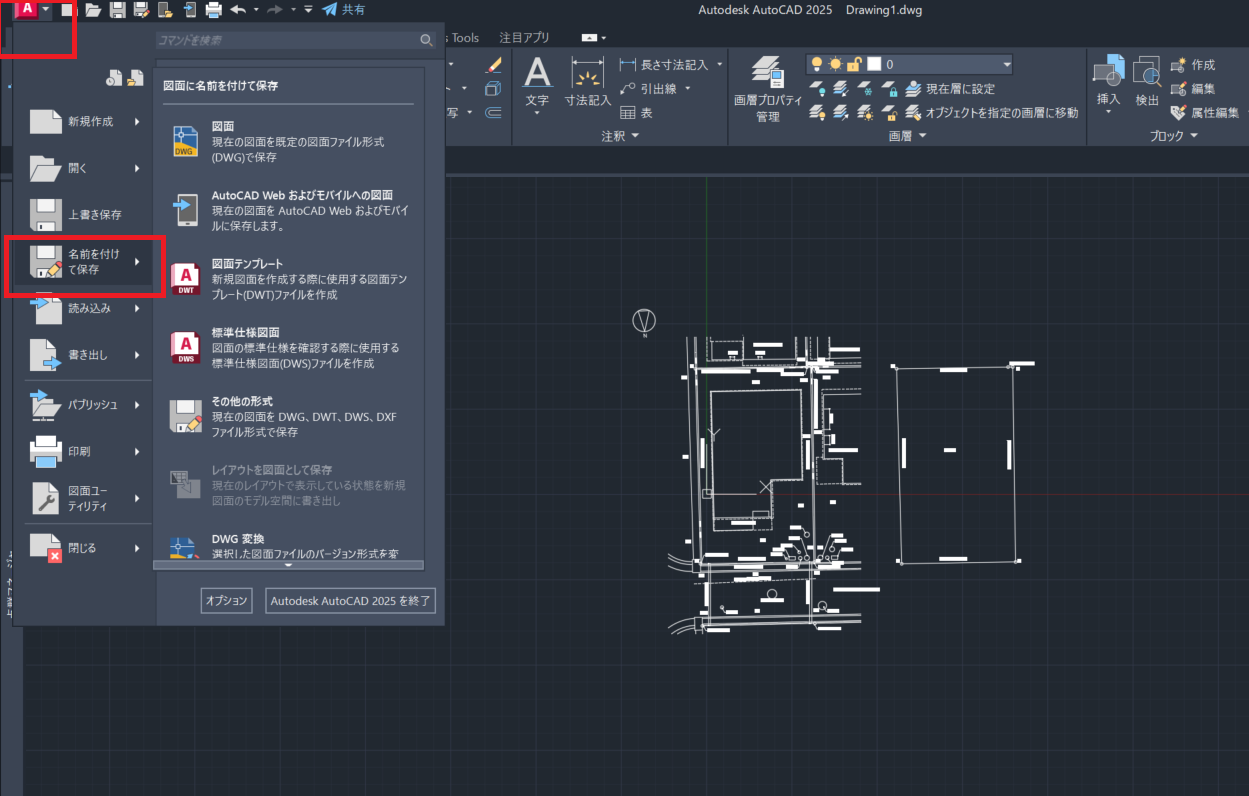Click the オプション button
This screenshot has width=1249, height=796.
[226, 601]
